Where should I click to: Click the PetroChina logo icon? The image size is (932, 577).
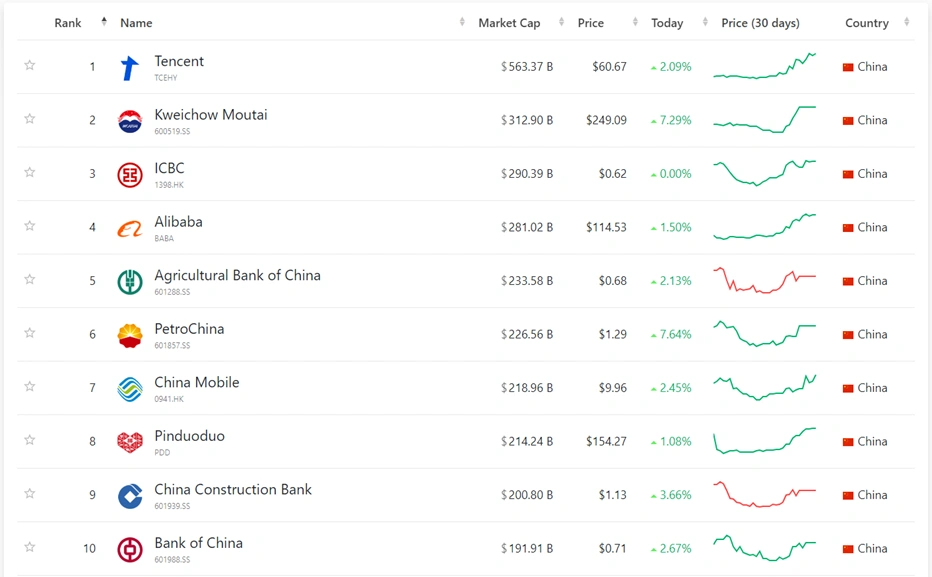(130, 335)
